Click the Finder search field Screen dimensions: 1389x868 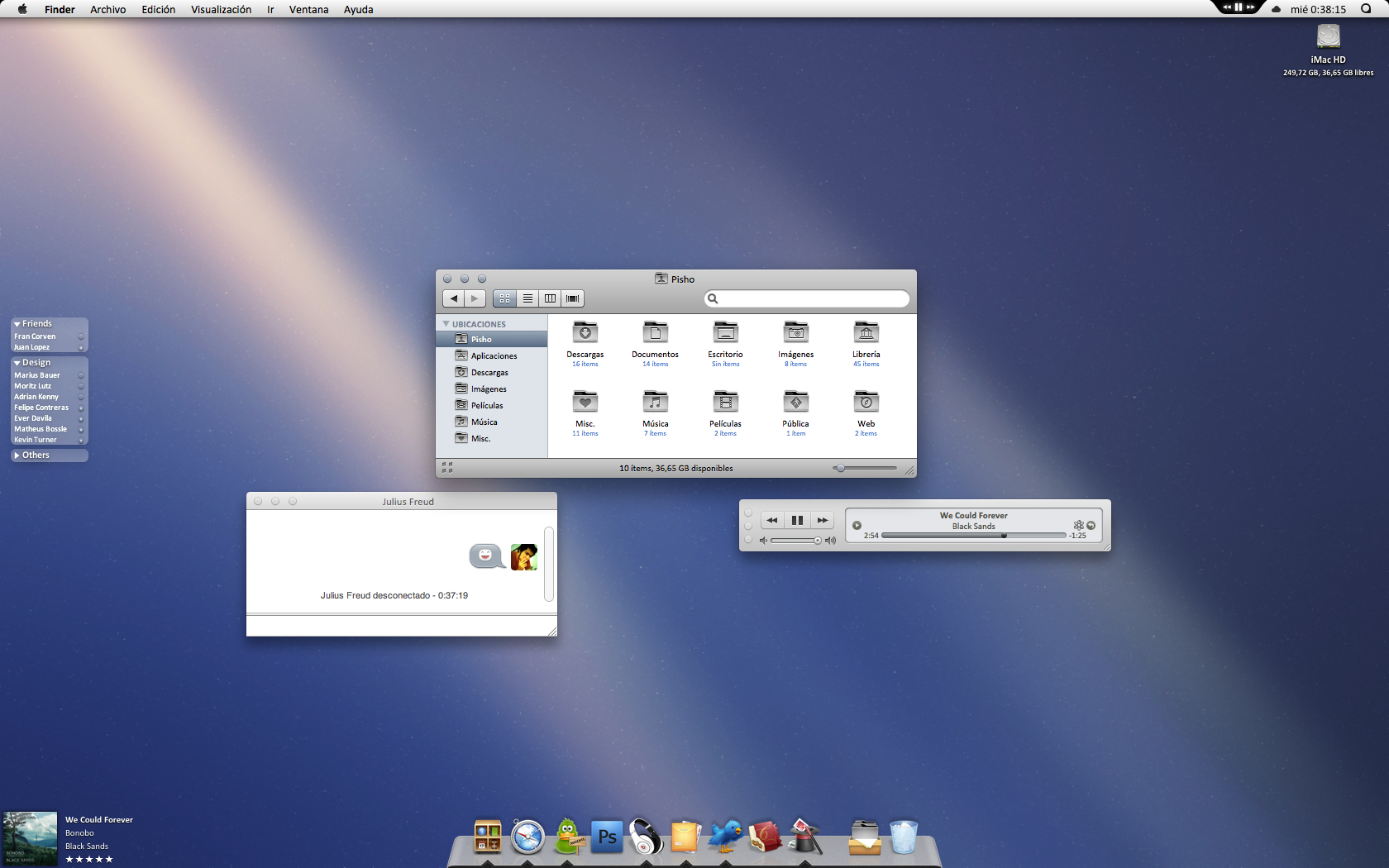click(807, 298)
